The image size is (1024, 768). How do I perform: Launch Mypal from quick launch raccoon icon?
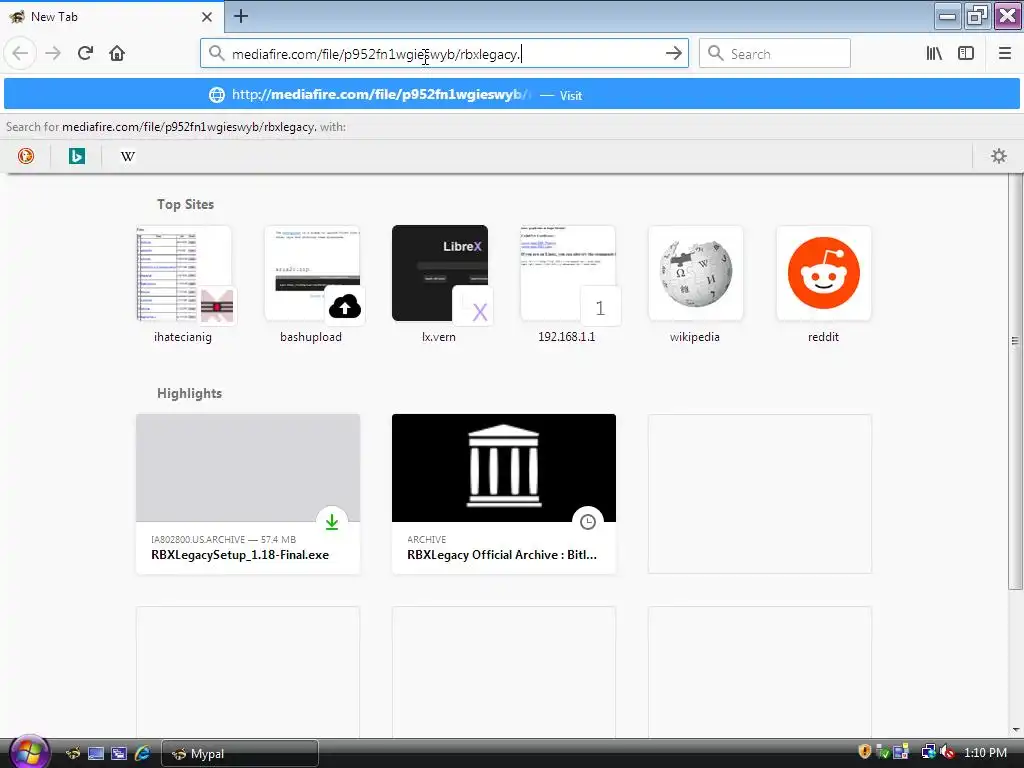[73, 754]
